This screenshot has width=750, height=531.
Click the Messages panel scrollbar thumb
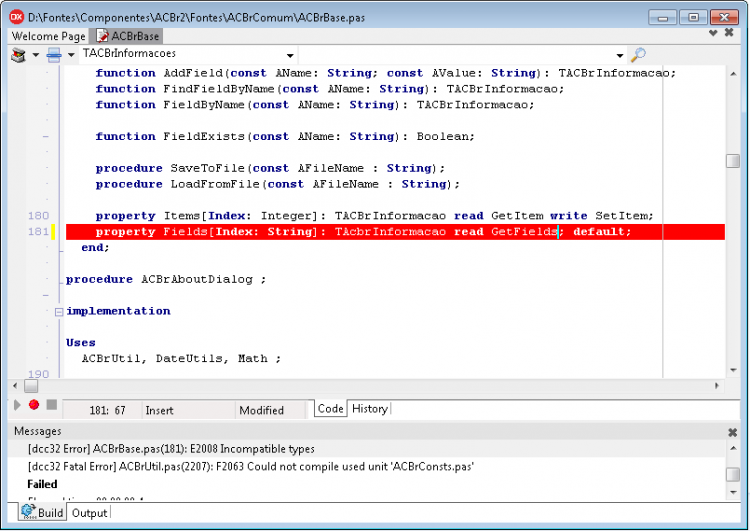(733, 475)
